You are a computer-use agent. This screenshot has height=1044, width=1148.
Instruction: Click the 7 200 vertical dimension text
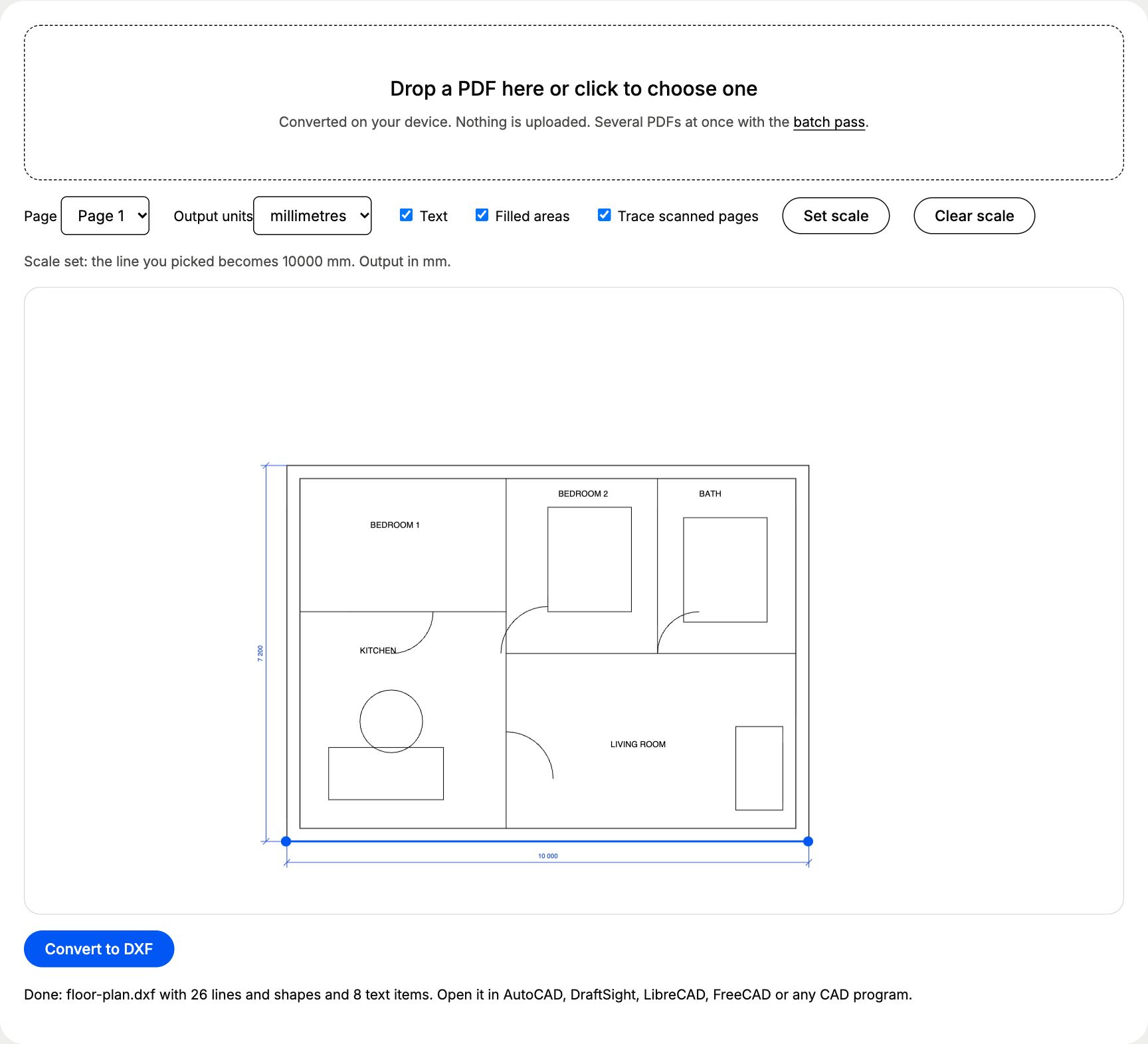[260, 653]
